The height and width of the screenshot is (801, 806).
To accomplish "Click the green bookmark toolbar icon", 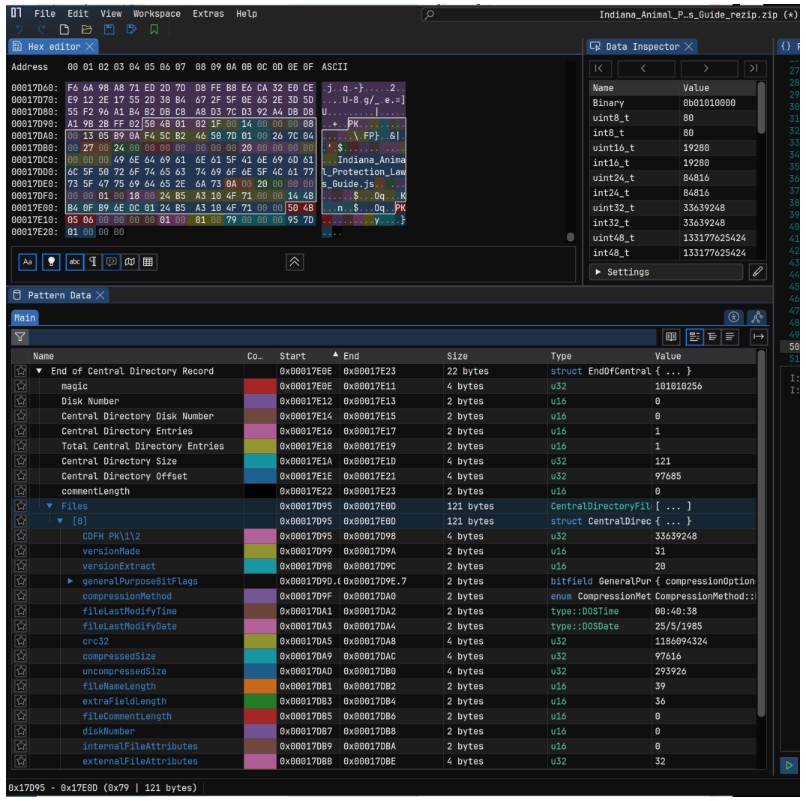I will (x=154, y=30).
